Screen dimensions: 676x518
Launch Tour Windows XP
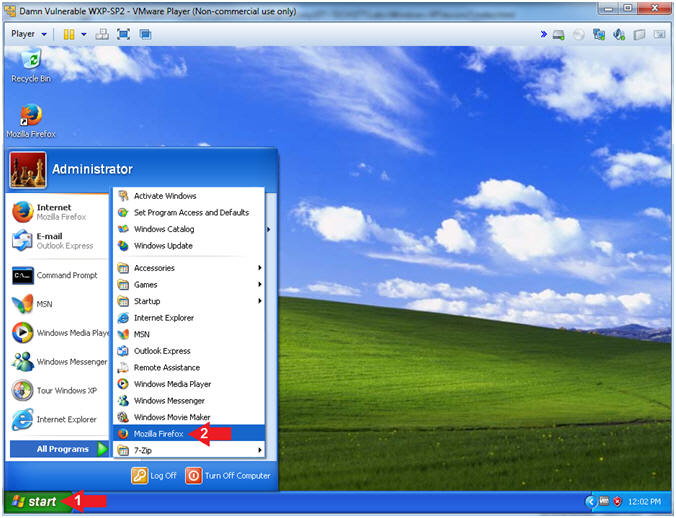(58, 391)
